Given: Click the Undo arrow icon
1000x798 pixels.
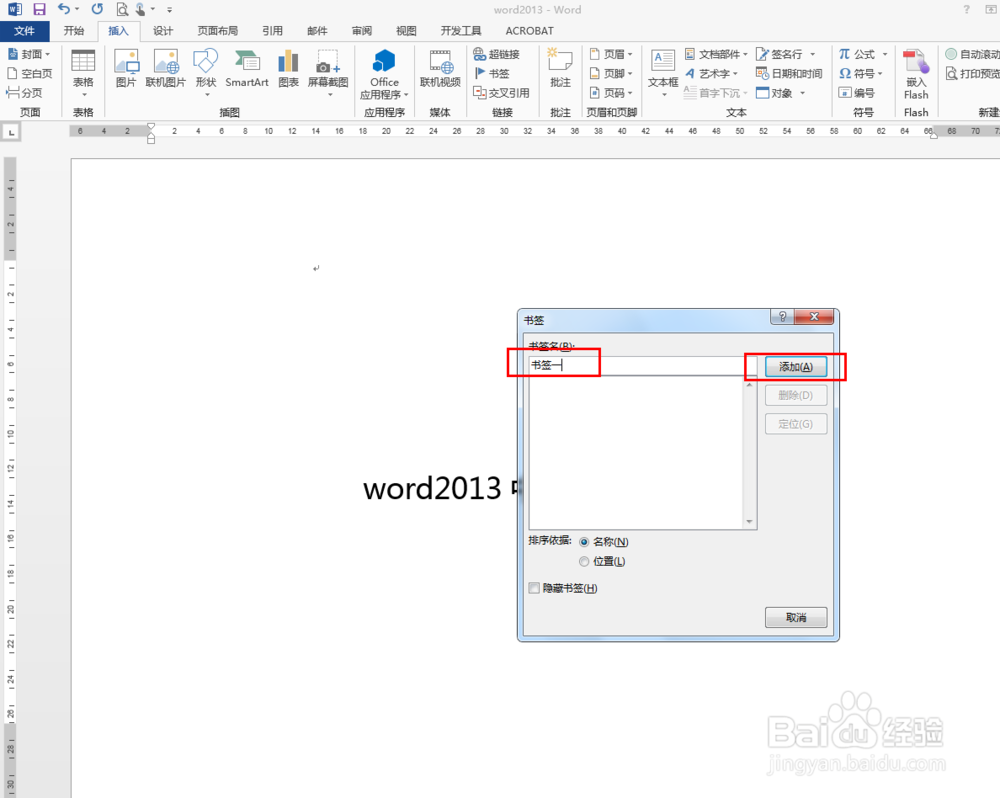Looking at the screenshot, I should pyautogui.click(x=64, y=9).
